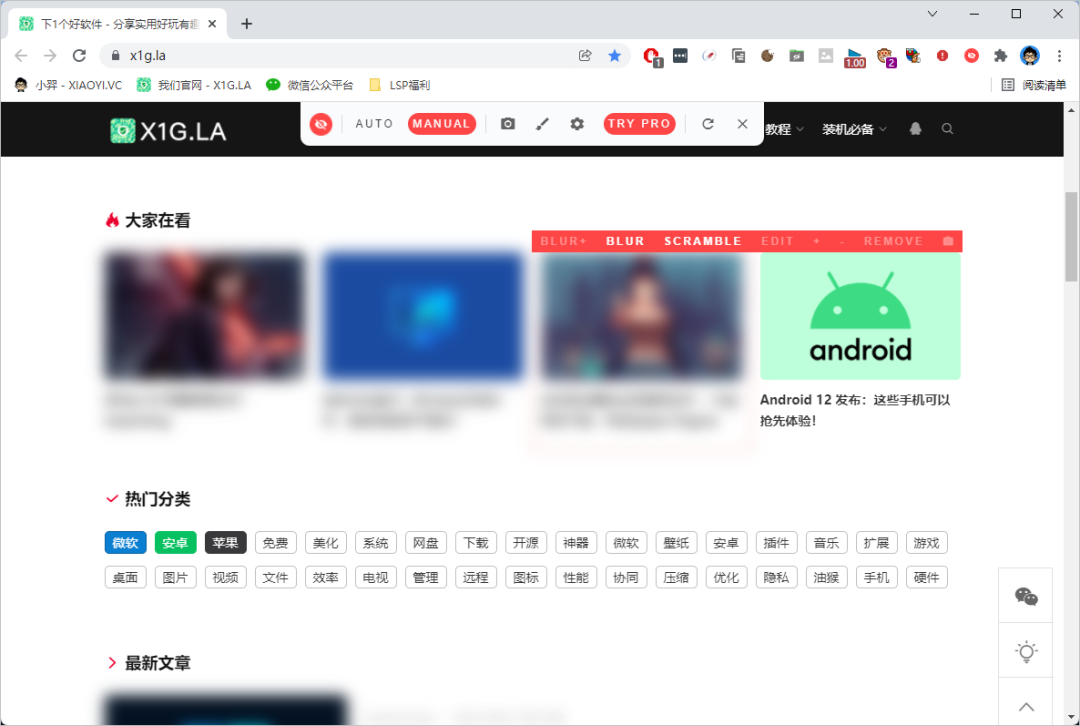Open the Android 12 发布 article link
Viewport: 1080px width, 726px height.
tap(855, 410)
